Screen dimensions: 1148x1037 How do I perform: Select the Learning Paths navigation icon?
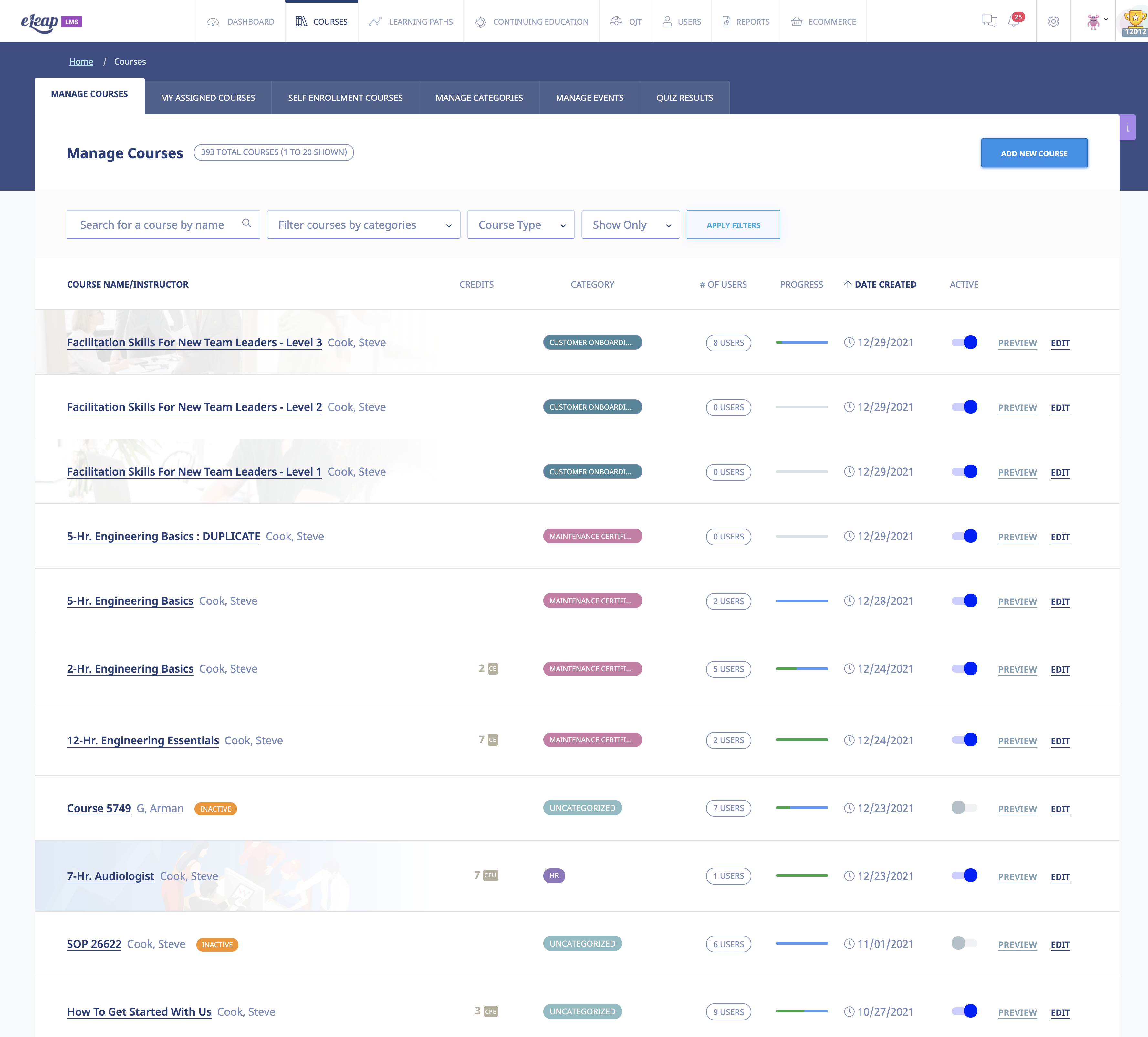pyautogui.click(x=375, y=22)
